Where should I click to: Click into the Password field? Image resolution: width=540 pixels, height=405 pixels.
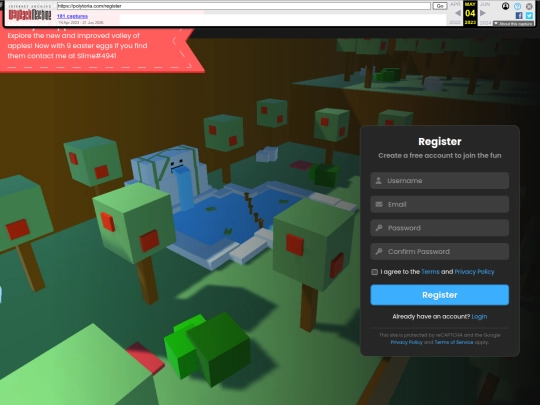pyautogui.click(x=439, y=228)
